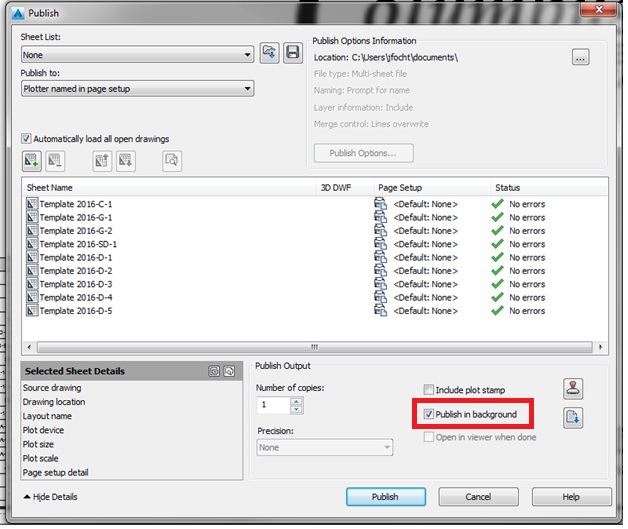The height and width of the screenshot is (529, 628).
Task: Click page setup icon for Template 2016-D-5 row
Action: 380,311
